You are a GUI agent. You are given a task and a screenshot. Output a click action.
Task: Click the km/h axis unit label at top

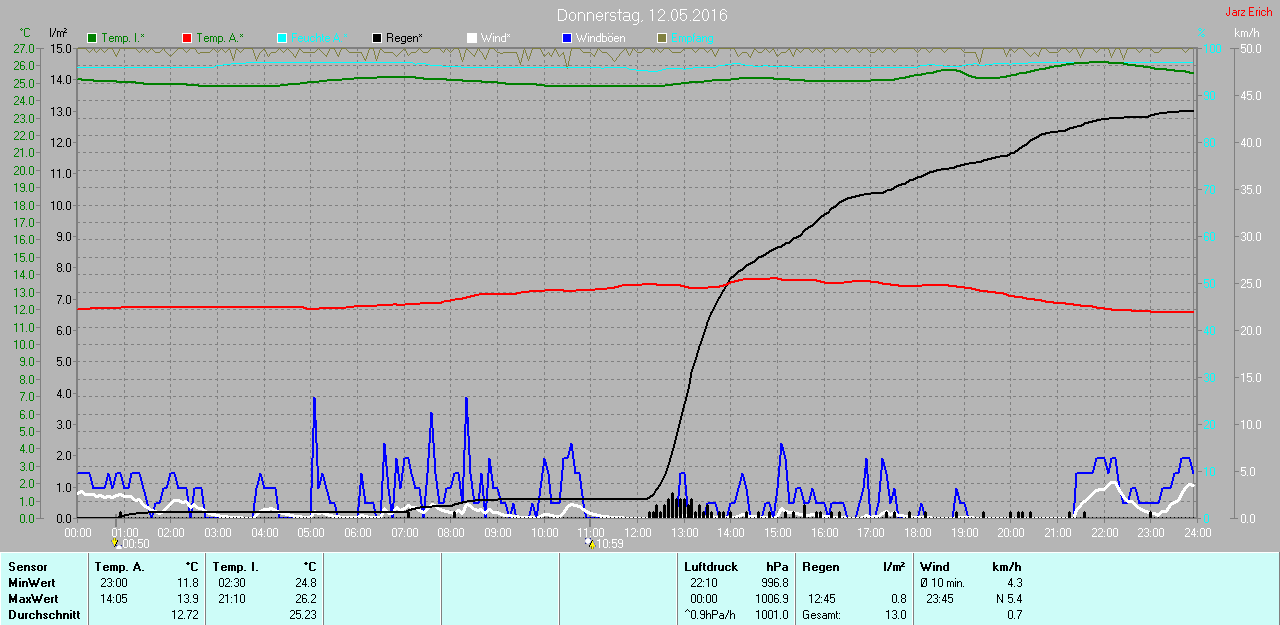pyautogui.click(x=1246, y=33)
